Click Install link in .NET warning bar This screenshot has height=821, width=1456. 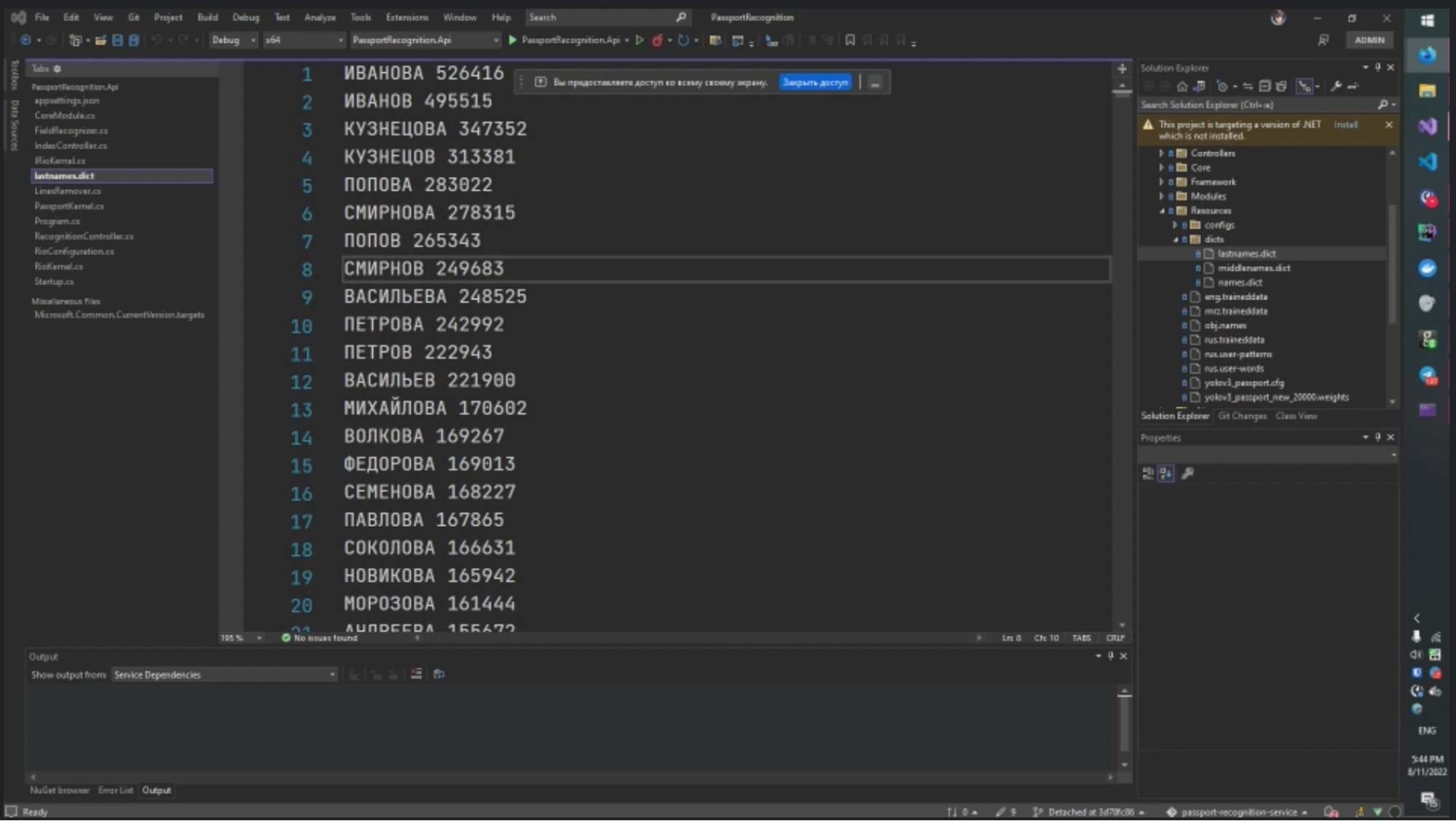click(x=1345, y=125)
